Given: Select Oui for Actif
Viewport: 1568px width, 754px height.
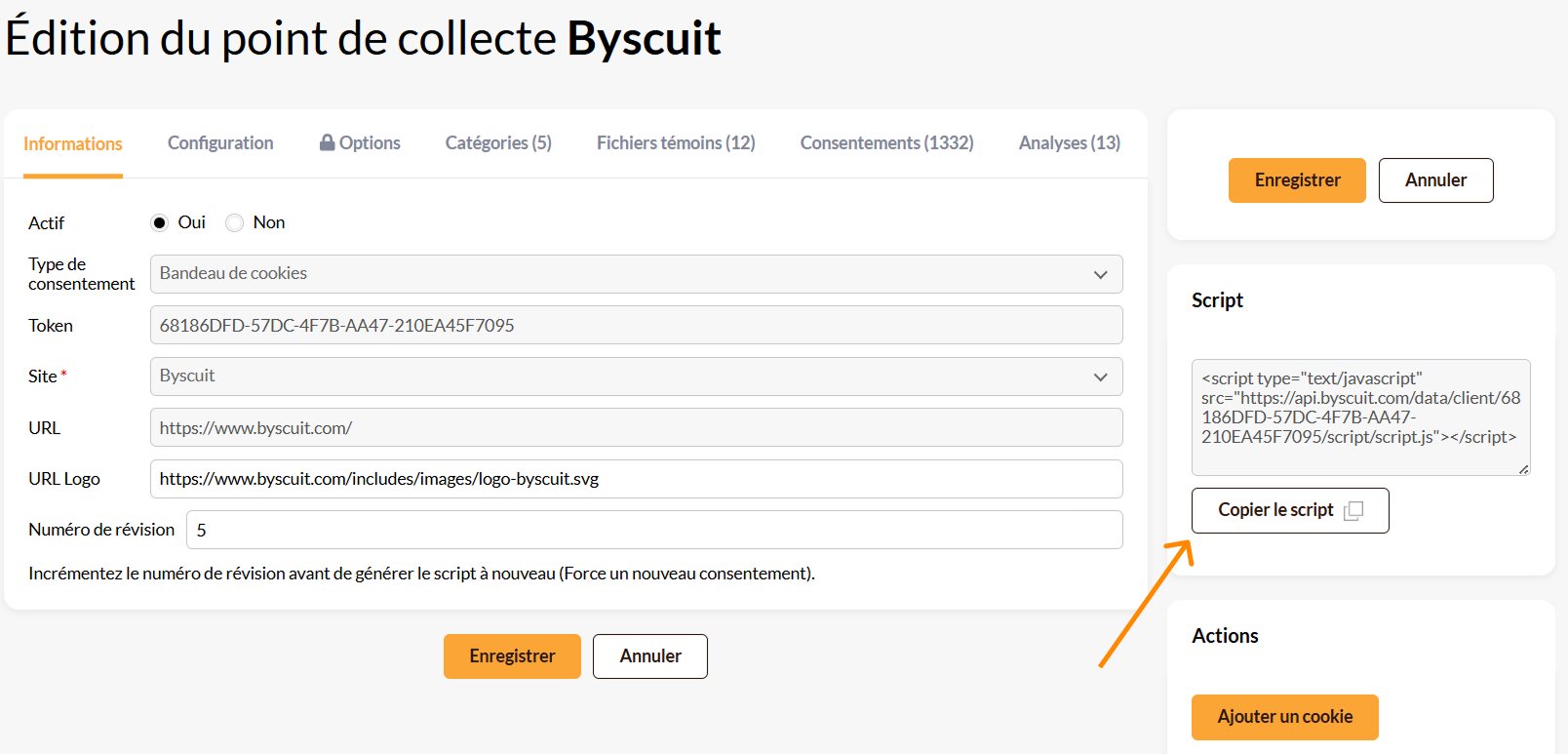Looking at the screenshot, I should (160, 222).
